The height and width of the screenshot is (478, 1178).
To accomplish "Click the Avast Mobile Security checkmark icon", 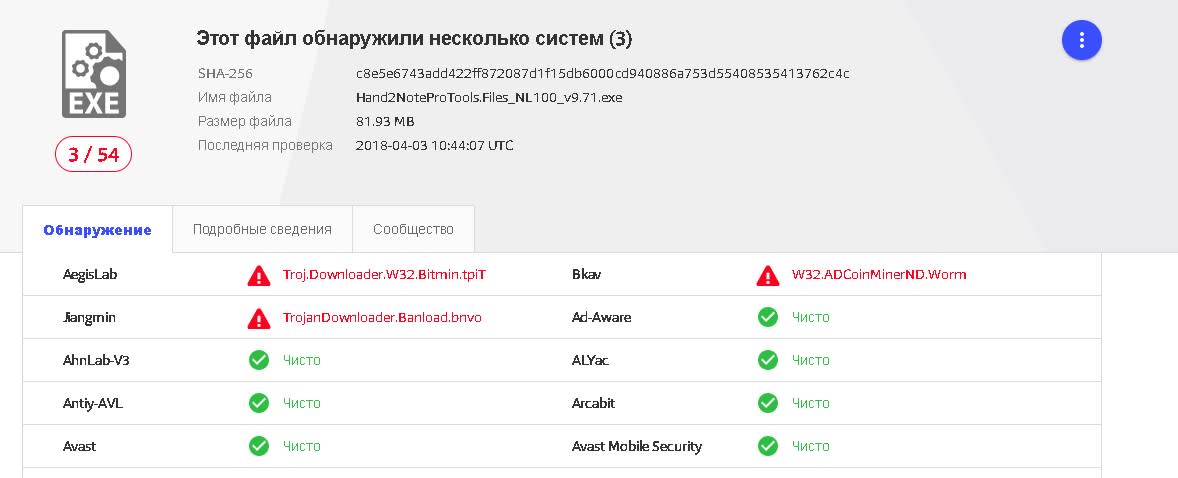I will tap(768, 446).
